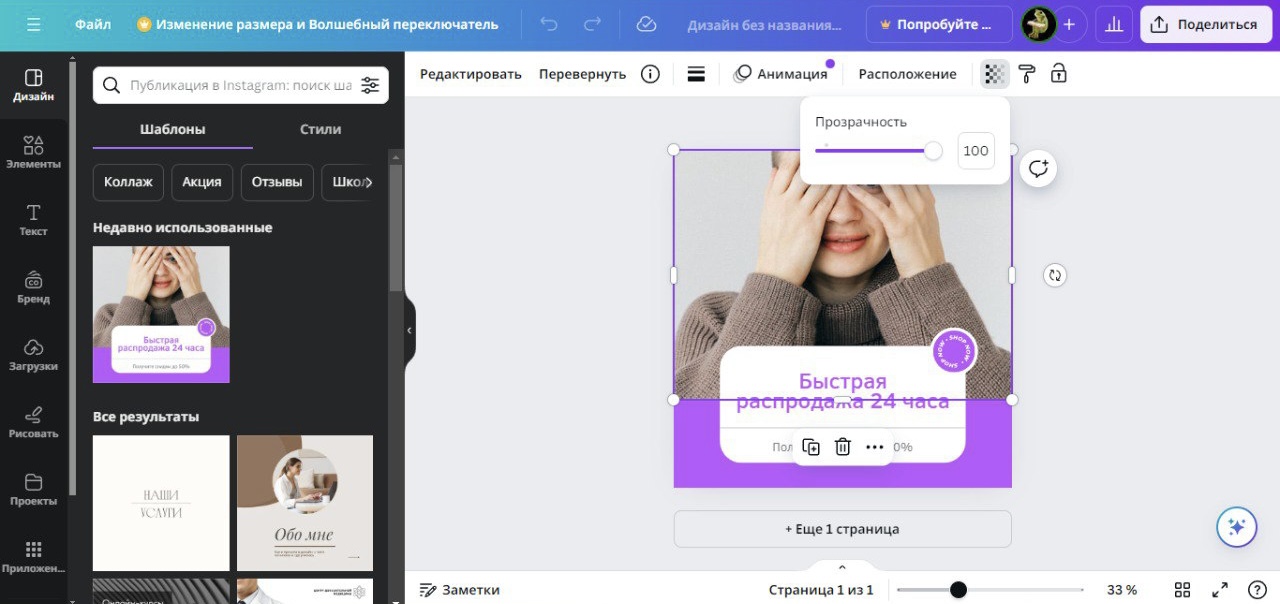This screenshot has width=1280, height=604.
Task: Enter fullscreen presentation mode
Action: 1219,590
